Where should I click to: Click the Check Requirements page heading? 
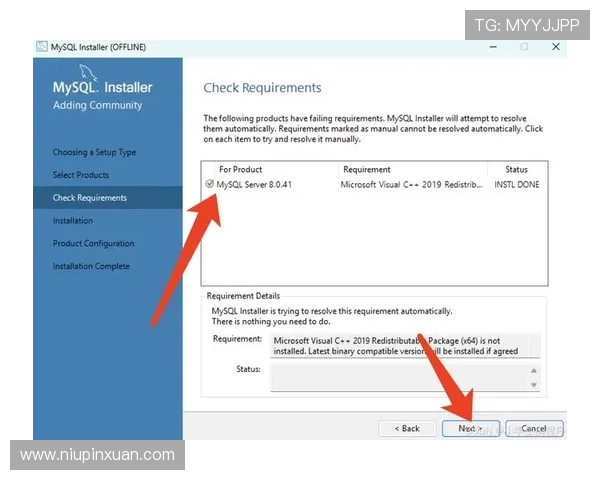(x=262, y=88)
